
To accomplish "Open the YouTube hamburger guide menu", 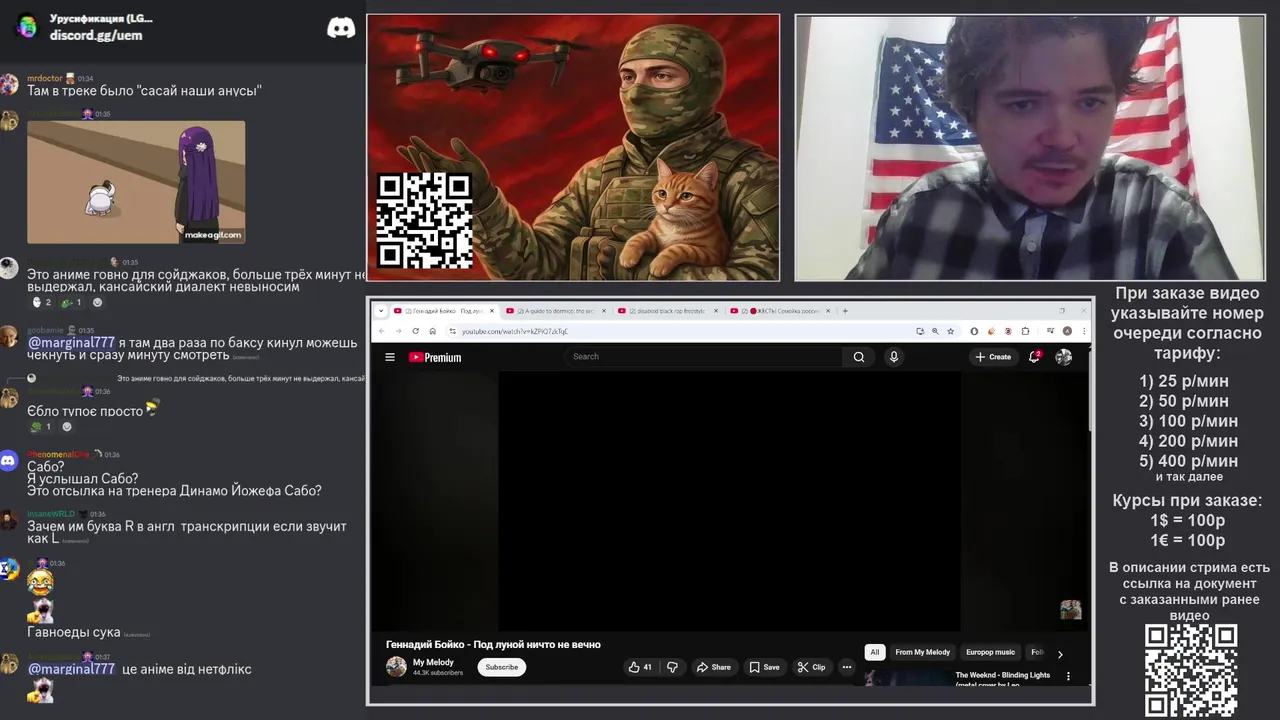I will click(x=390, y=357).
